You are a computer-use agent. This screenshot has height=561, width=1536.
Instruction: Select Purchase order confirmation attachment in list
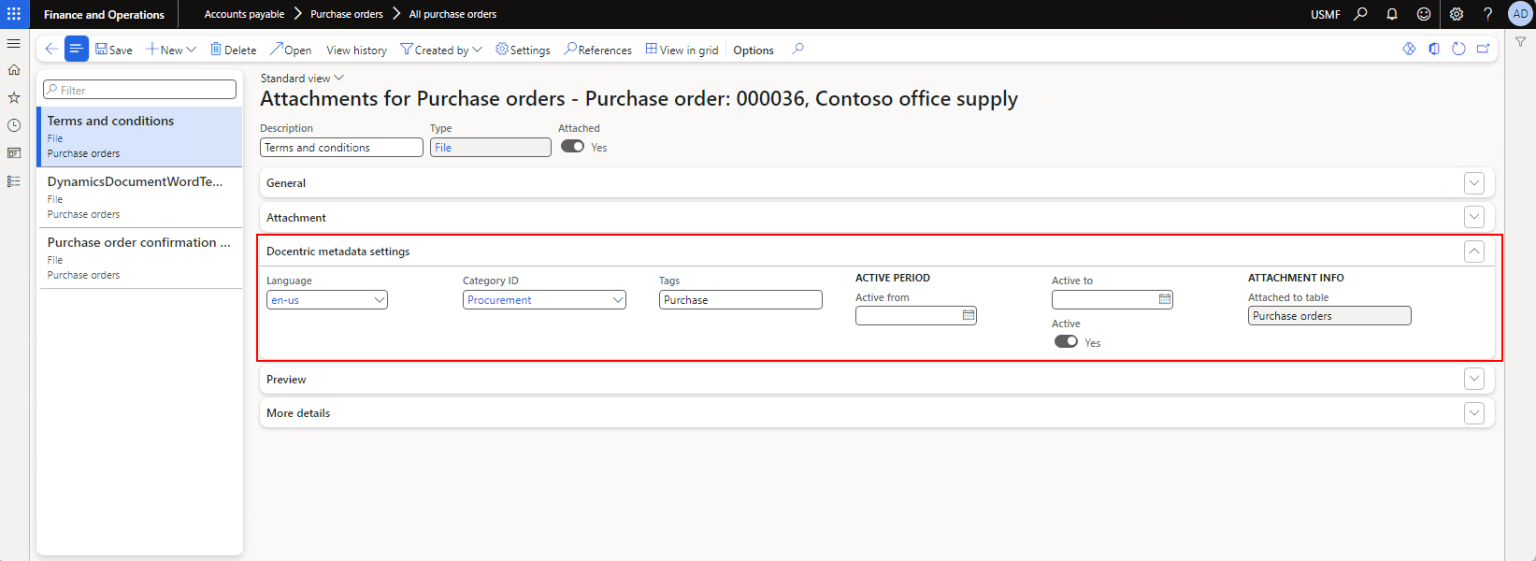(x=139, y=258)
